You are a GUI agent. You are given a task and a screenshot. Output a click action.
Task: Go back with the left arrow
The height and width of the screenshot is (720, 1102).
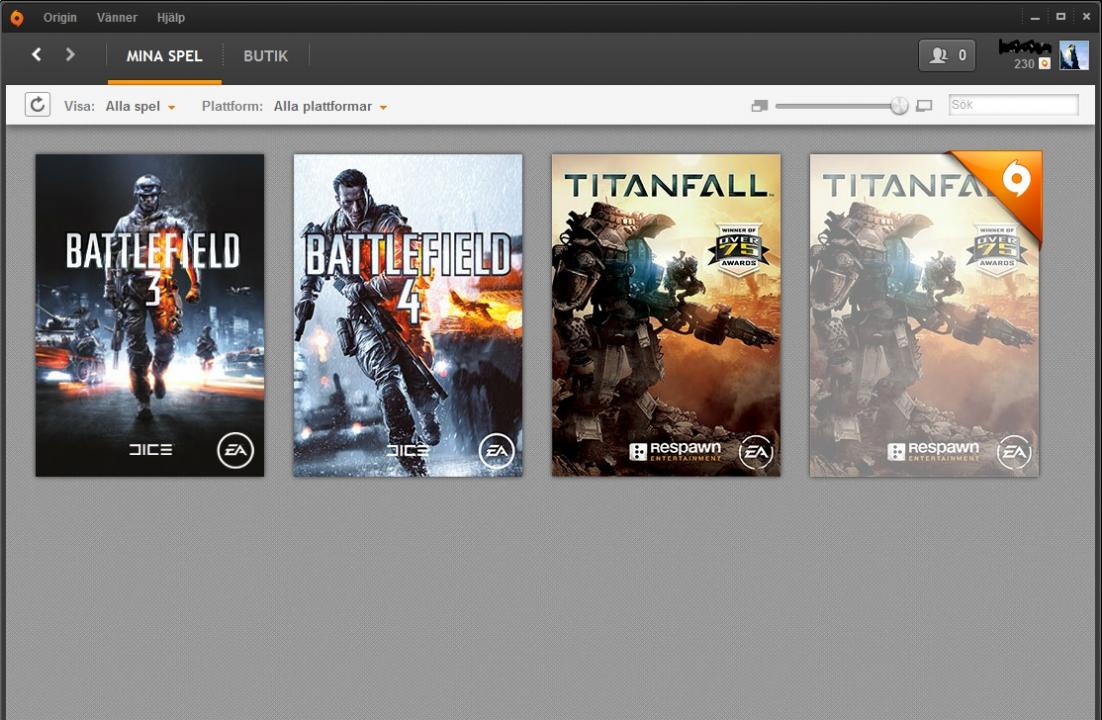tap(37, 55)
